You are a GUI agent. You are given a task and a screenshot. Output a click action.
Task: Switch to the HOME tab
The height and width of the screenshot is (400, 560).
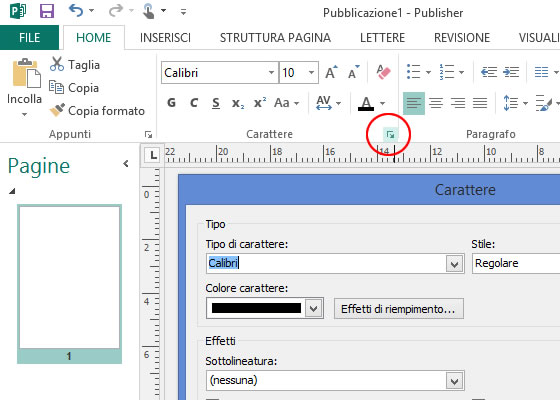tap(94, 38)
